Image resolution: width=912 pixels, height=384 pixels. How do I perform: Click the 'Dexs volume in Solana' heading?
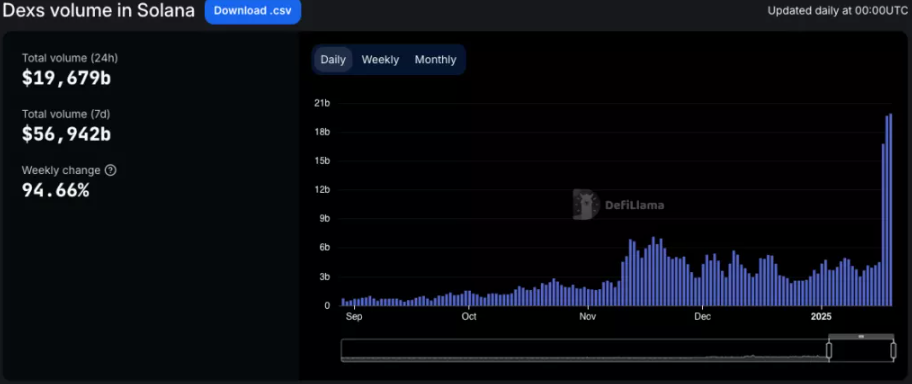pyautogui.click(x=99, y=10)
